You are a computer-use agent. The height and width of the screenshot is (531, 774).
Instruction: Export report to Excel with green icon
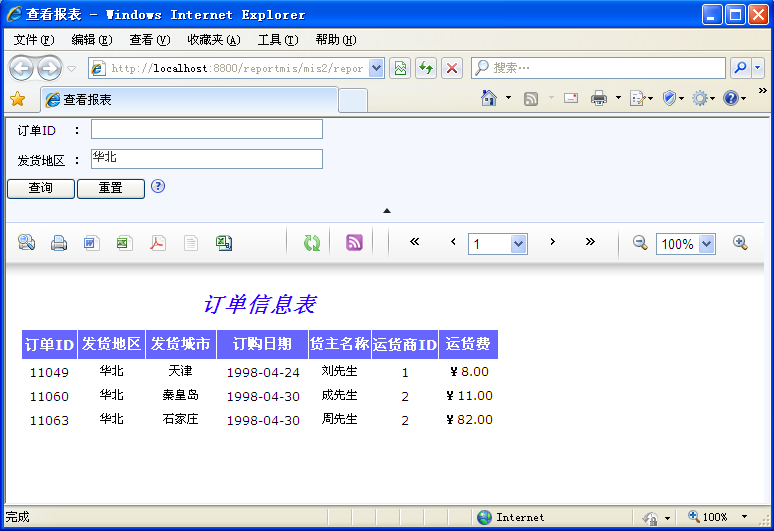pos(124,243)
